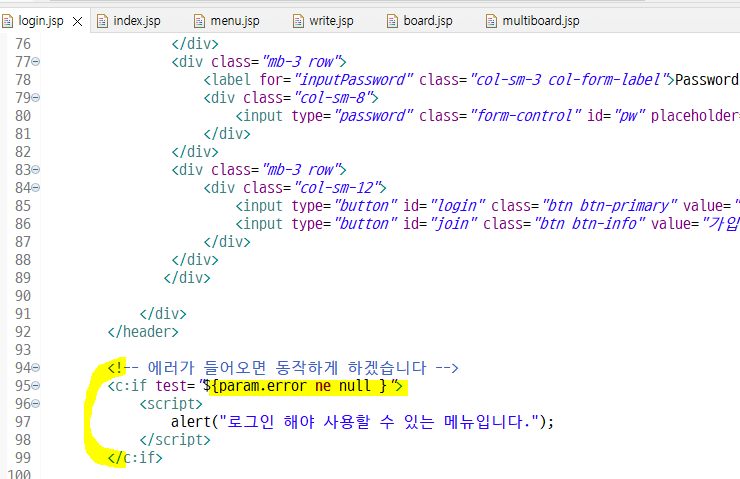Image resolution: width=740 pixels, height=479 pixels.
Task: Click the opening <script> tag
Action: (x=171, y=404)
